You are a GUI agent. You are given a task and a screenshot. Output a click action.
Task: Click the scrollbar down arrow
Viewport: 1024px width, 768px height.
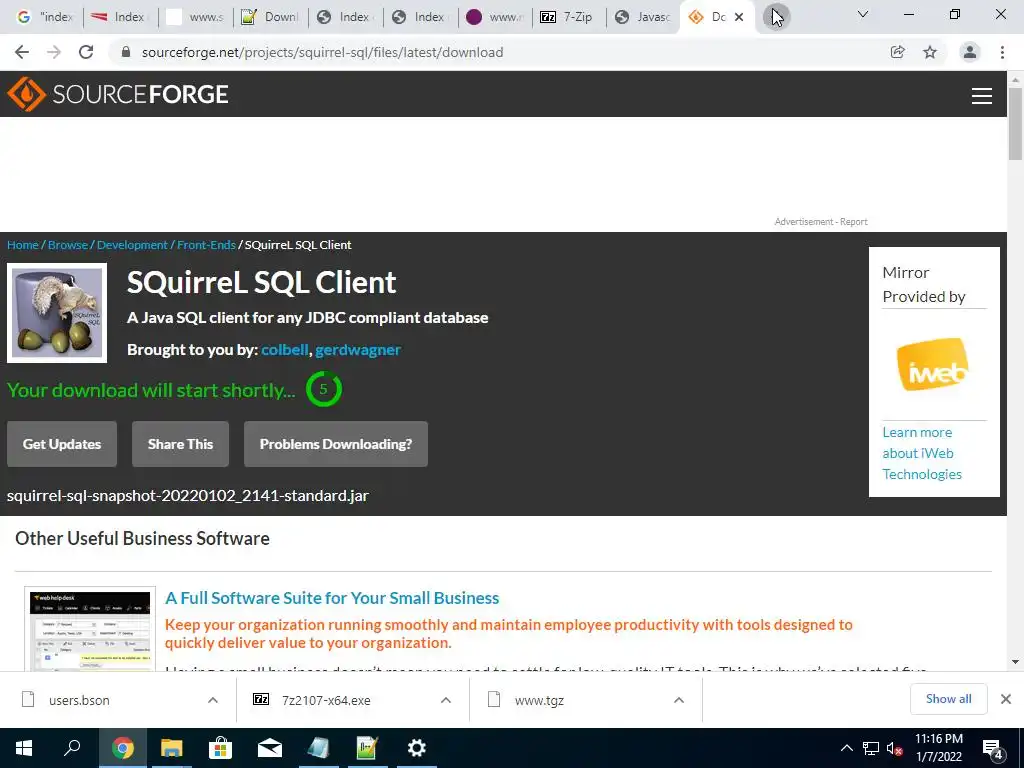click(x=1015, y=662)
